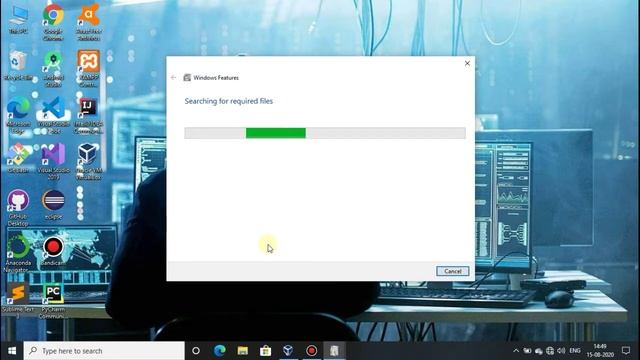Cancel the Windows Features file search
Screen dimensions: 640x360
point(452,271)
